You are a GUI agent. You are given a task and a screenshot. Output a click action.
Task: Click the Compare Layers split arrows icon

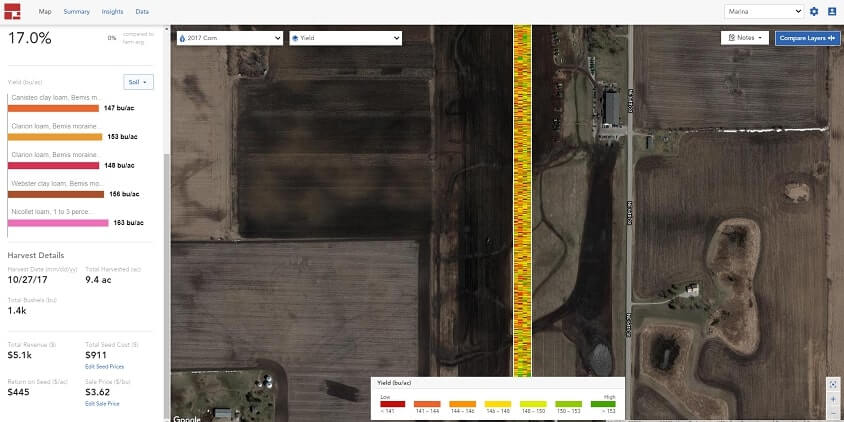(x=832, y=38)
